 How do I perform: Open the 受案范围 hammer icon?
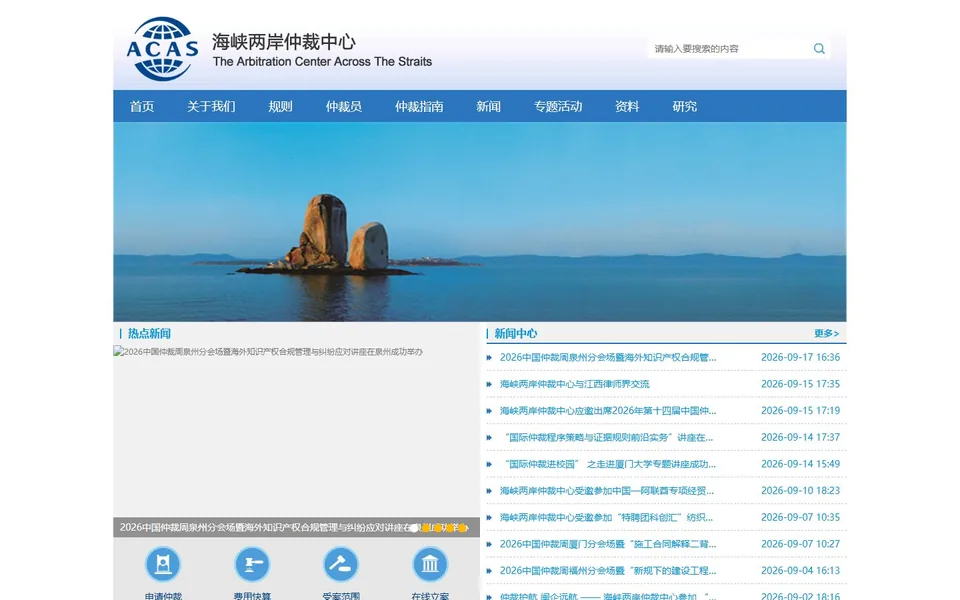coord(340,564)
